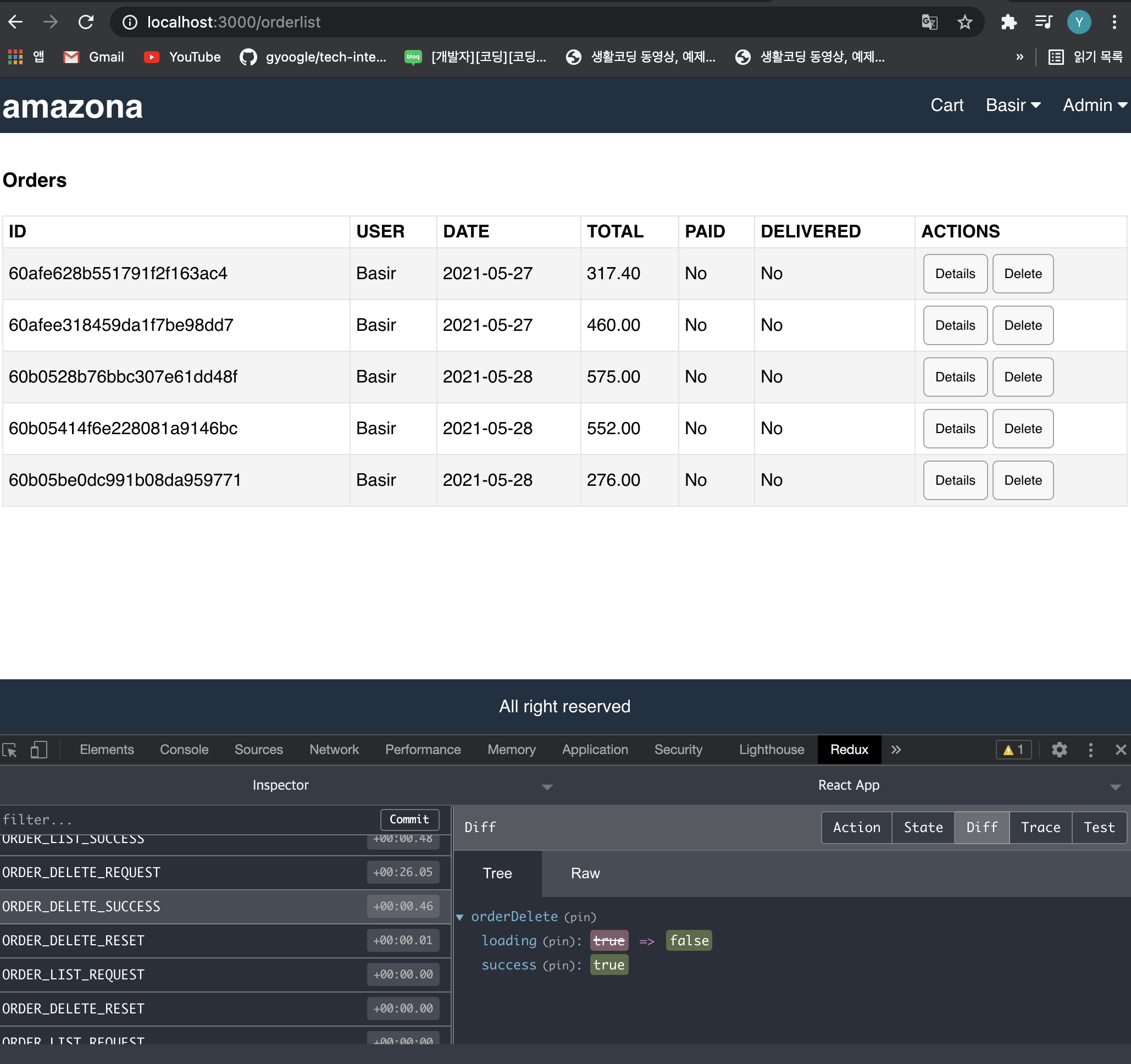The height and width of the screenshot is (1064, 1131).
Task: Switch to the Console tab
Action: coord(184,749)
